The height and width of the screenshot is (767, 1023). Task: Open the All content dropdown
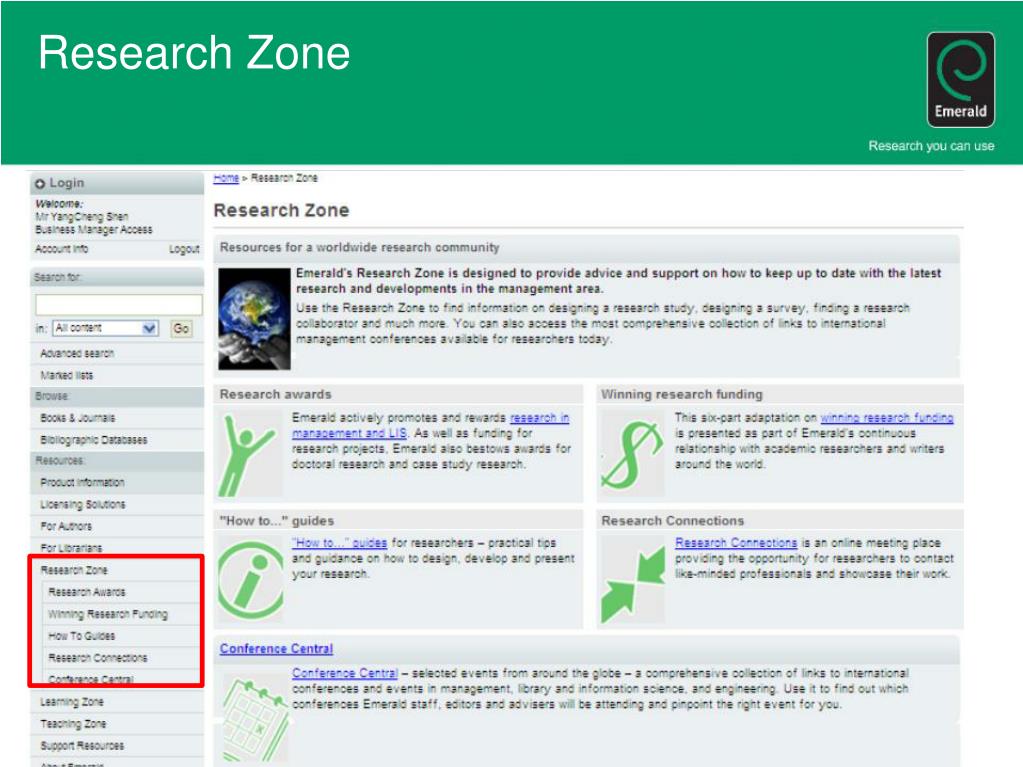[x=106, y=328]
